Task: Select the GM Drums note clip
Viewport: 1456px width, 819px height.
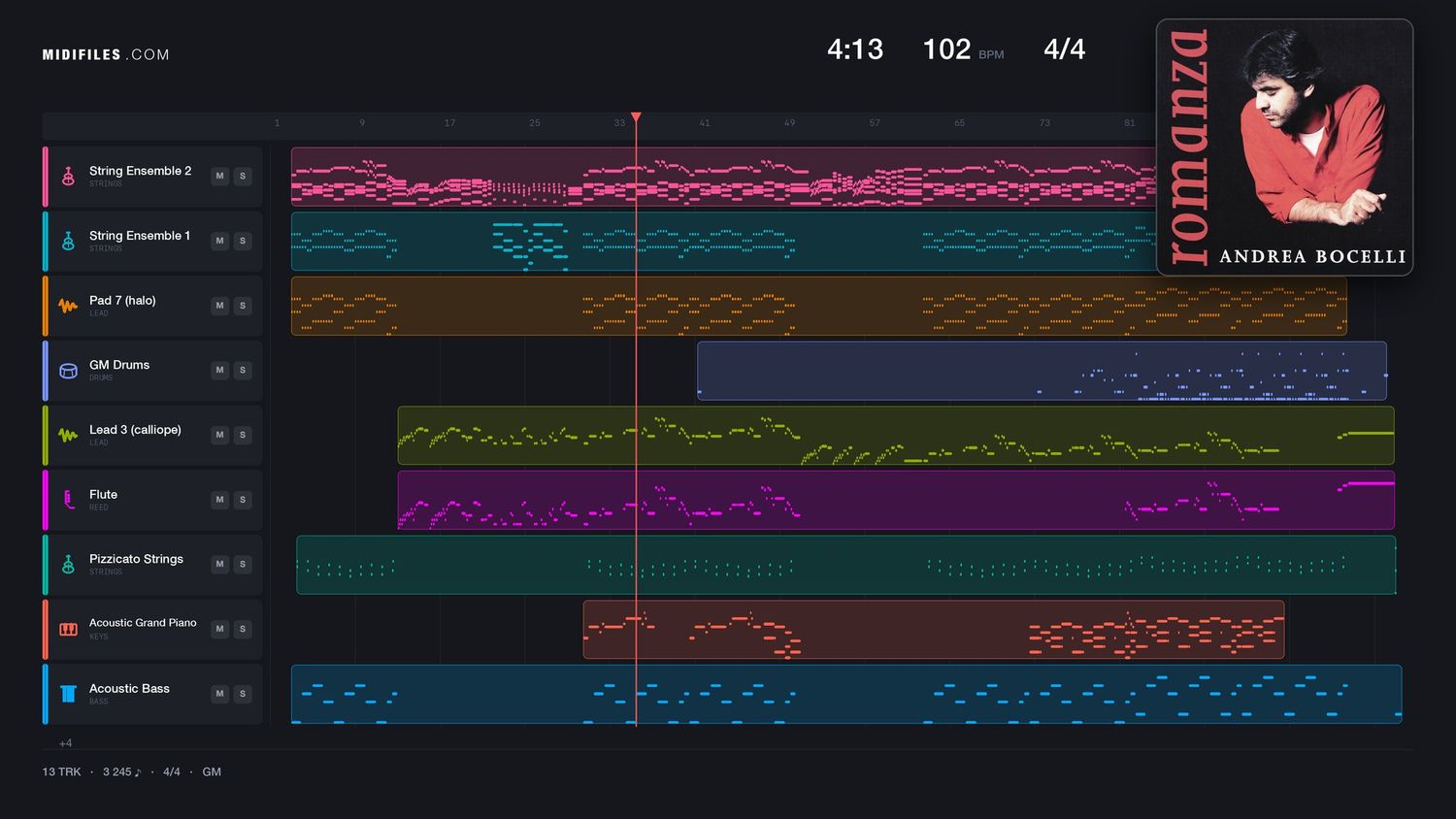Action: point(1042,371)
